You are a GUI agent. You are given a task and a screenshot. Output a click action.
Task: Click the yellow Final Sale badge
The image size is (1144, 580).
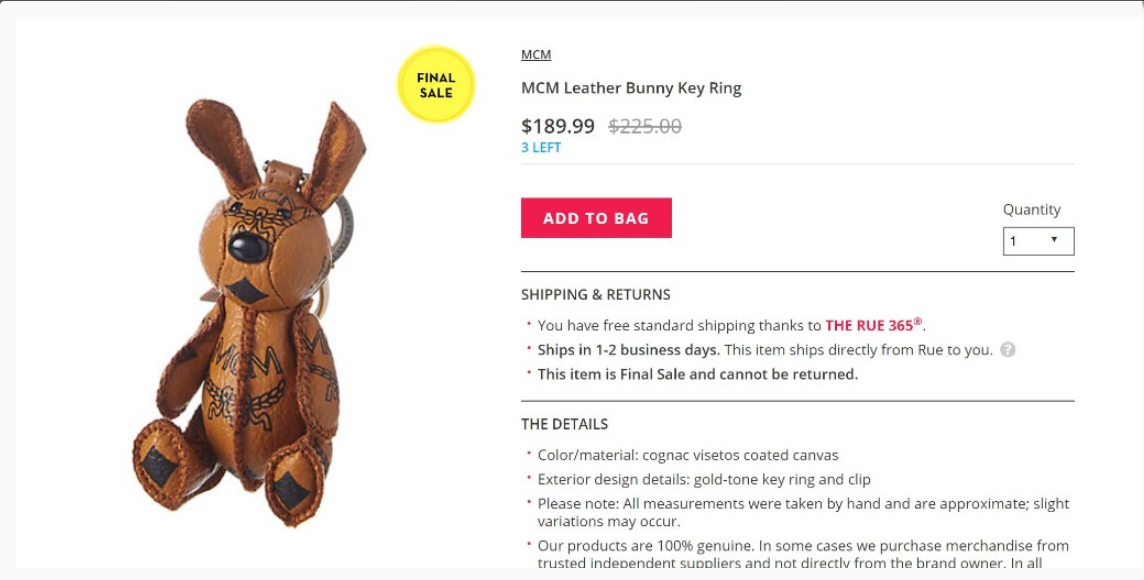pos(436,85)
